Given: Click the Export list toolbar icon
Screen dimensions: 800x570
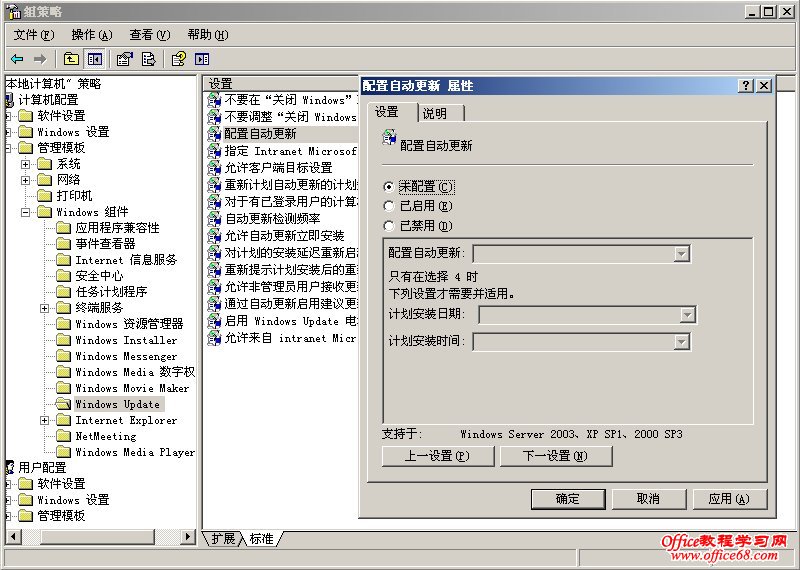Looking at the screenshot, I should (x=148, y=59).
